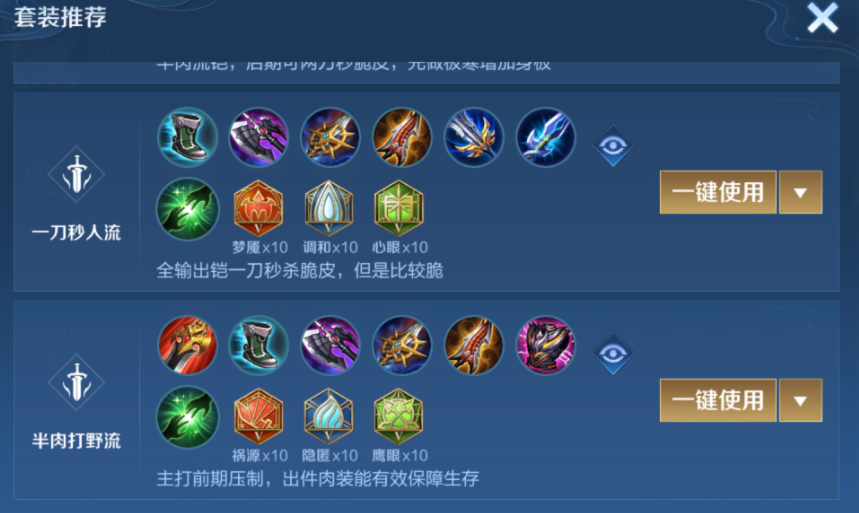
Task: Click the 隐匿x10 blue rune icon
Action: (x=328, y=417)
